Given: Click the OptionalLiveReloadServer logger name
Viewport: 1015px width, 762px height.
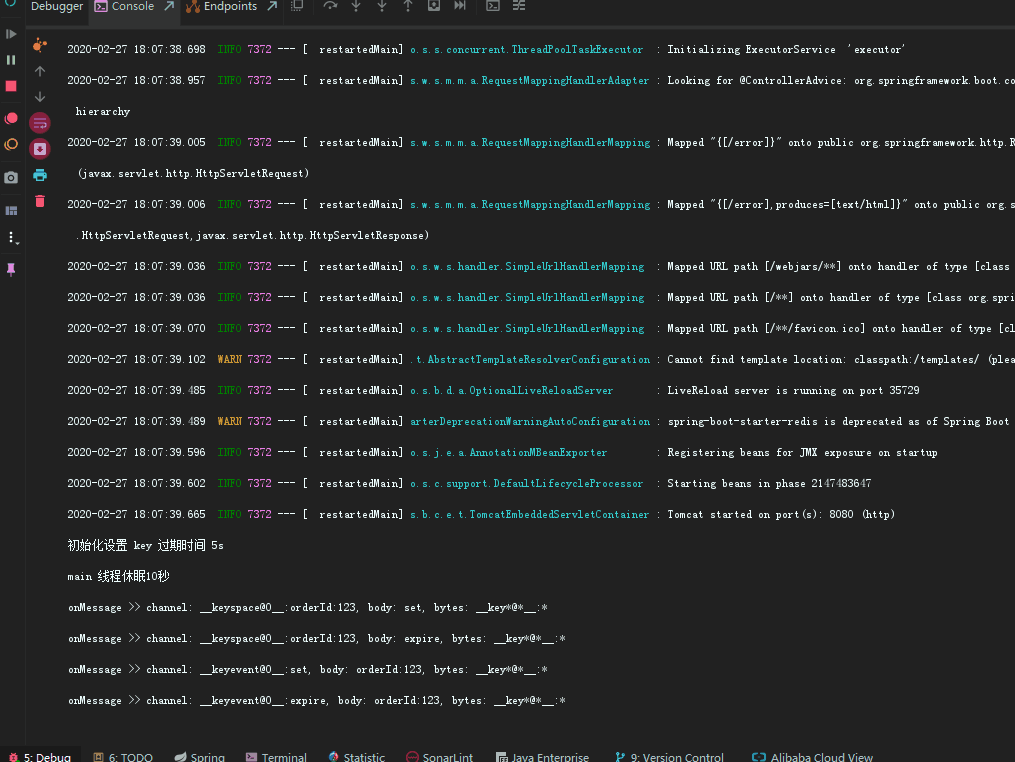Looking at the screenshot, I should (511, 390).
